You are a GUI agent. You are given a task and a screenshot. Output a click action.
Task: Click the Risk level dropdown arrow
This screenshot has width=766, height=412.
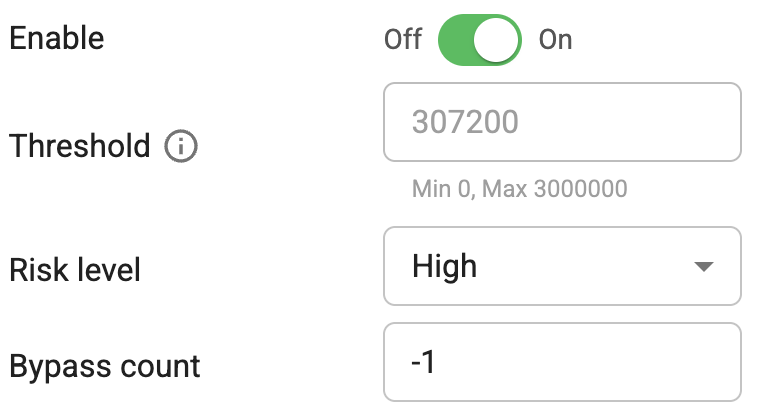point(704,267)
